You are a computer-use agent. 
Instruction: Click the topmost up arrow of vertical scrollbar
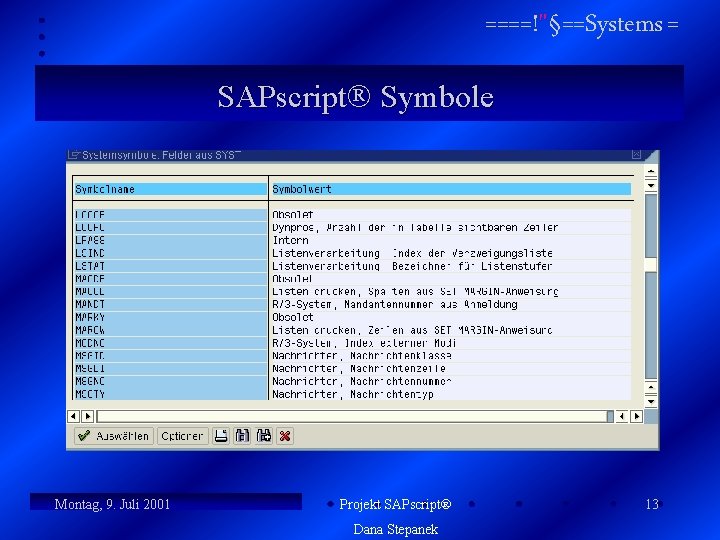click(x=651, y=171)
